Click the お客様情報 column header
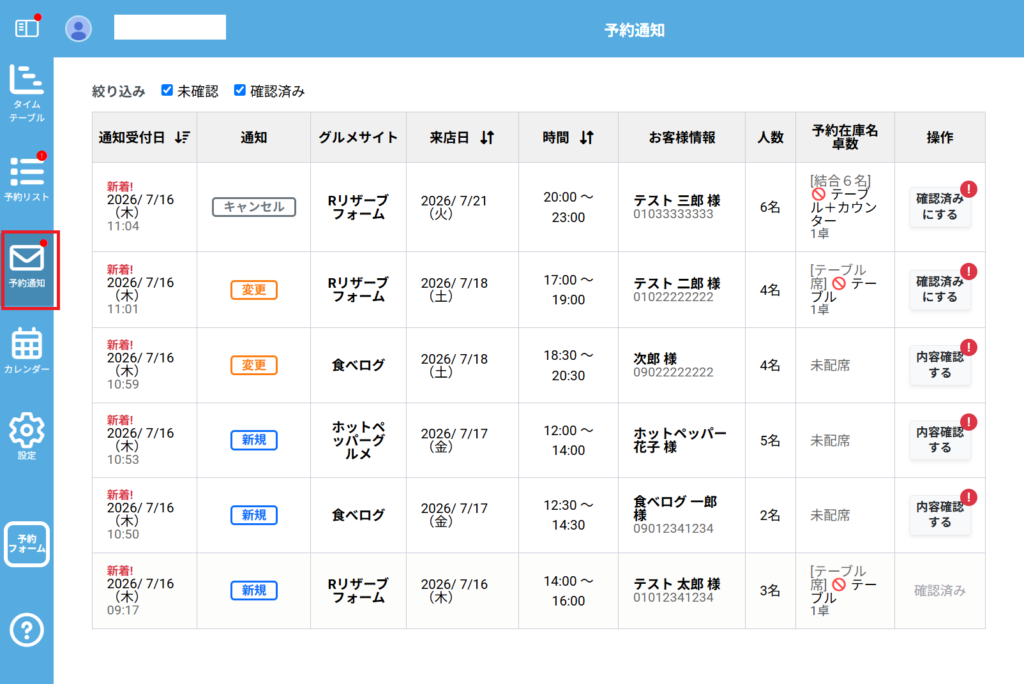 pos(682,137)
